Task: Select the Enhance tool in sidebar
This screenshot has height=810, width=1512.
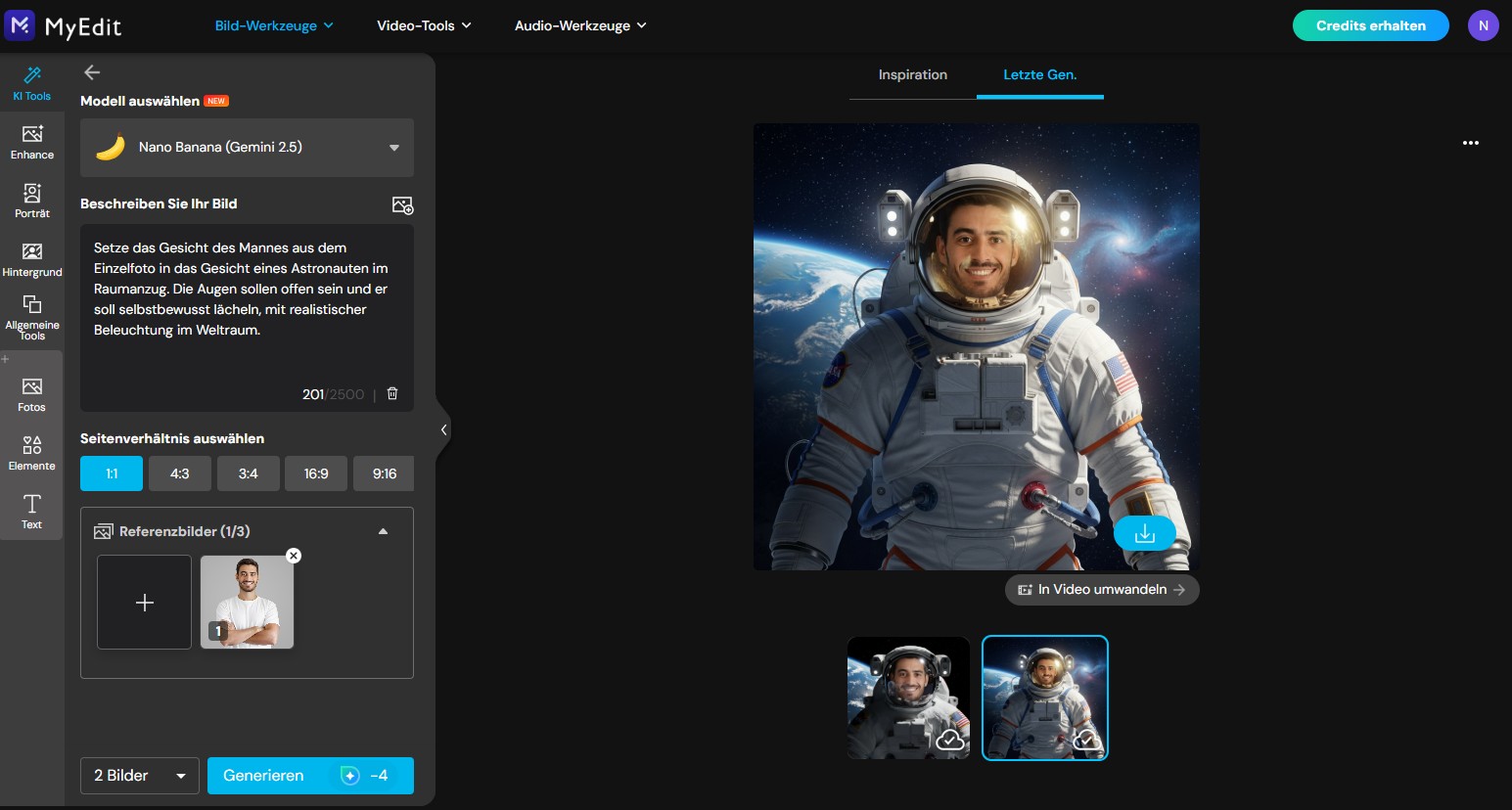Action: click(31, 142)
